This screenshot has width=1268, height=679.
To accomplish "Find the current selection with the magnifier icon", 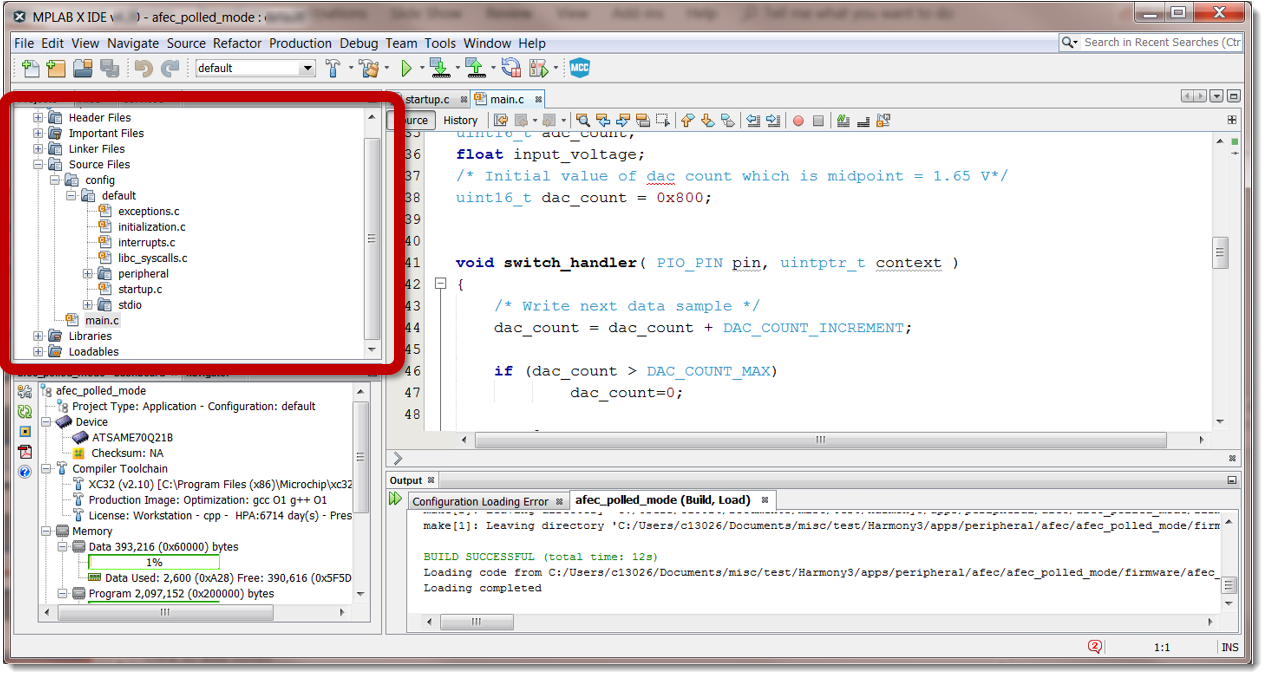I will (583, 120).
